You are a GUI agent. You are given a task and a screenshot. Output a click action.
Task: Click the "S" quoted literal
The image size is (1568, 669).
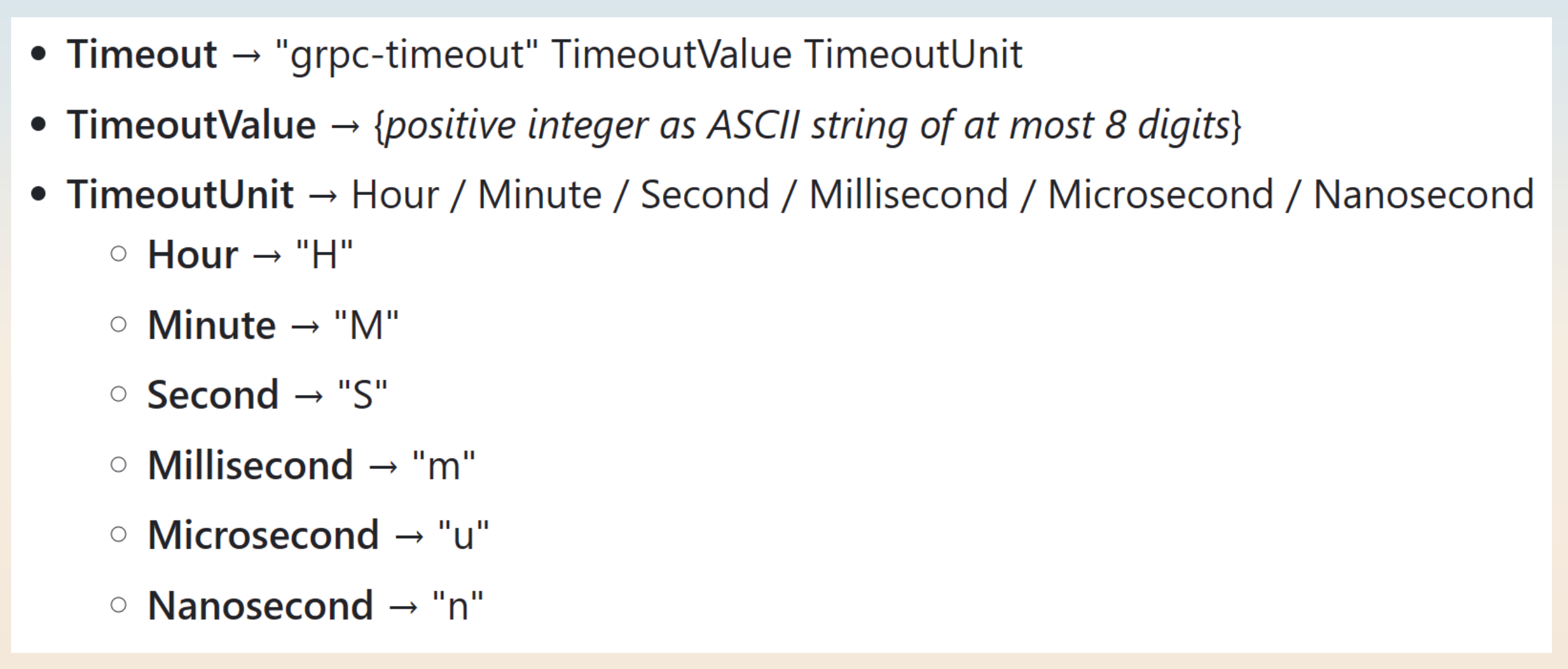(x=362, y=395)
